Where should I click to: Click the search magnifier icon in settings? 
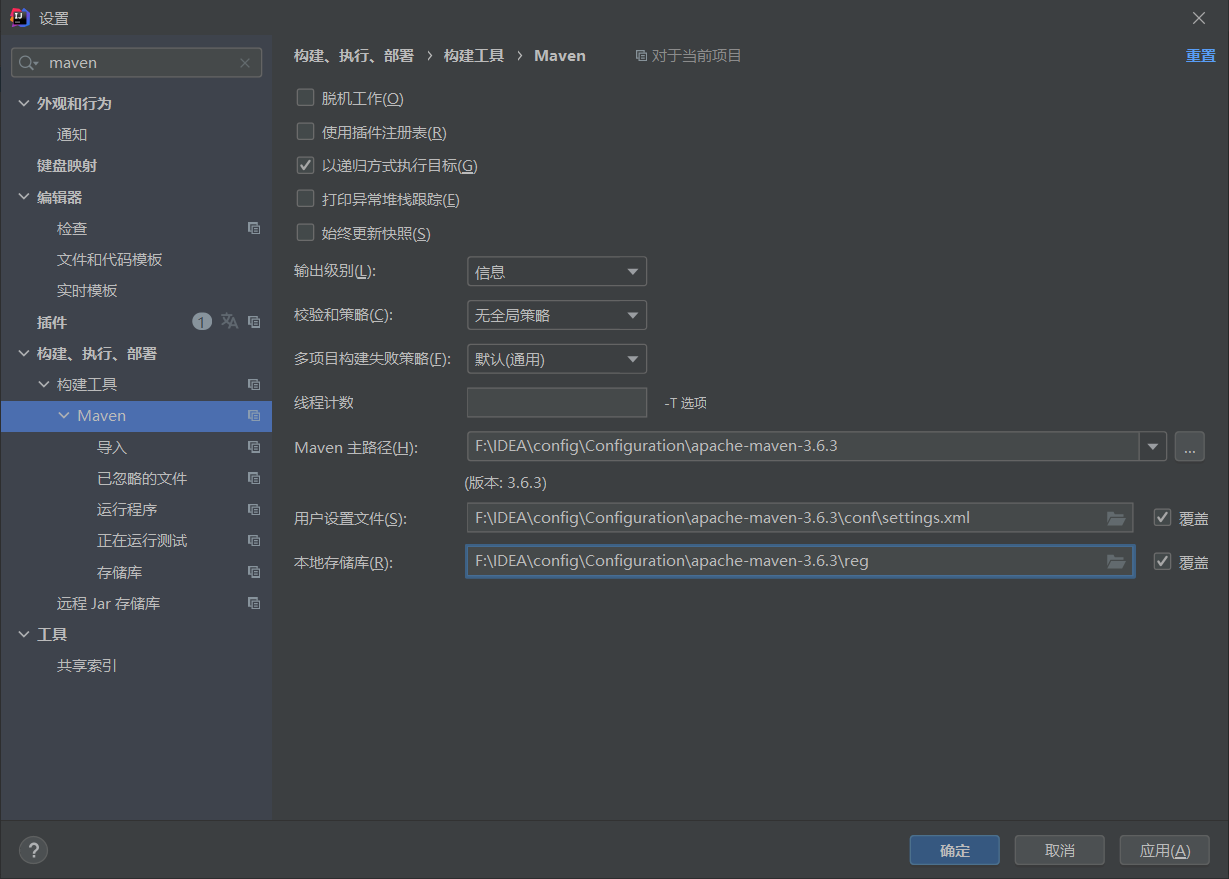click(x=27, y=62)
